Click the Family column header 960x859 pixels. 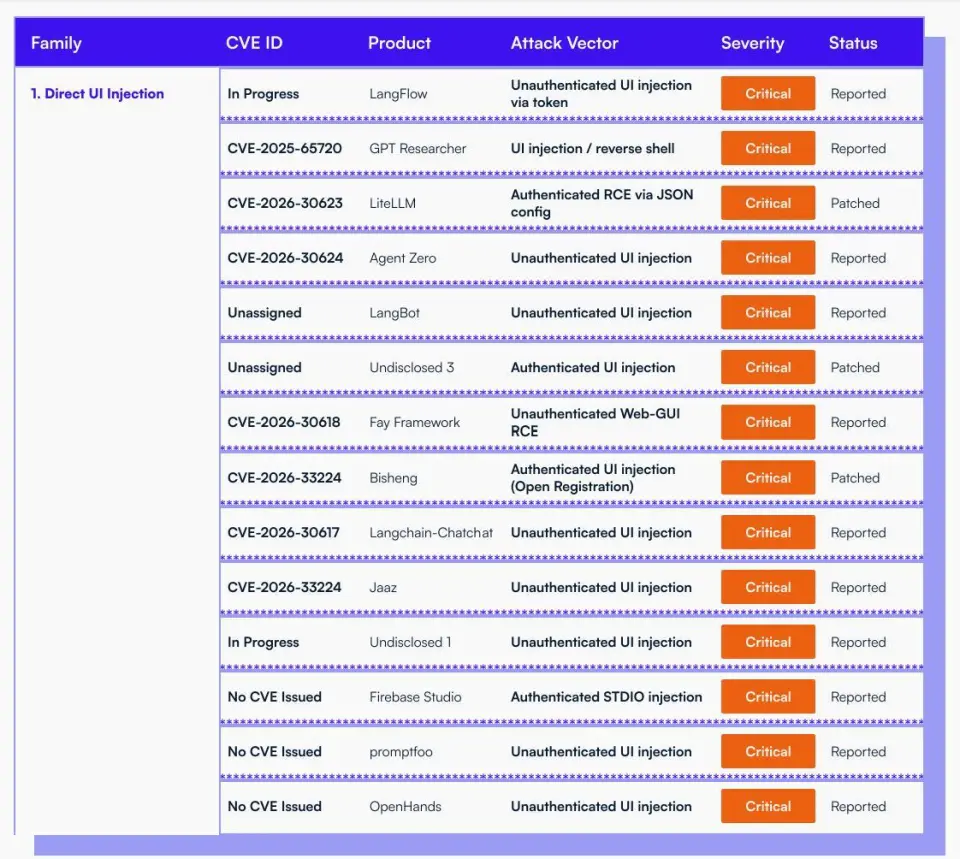pos(56,43)
